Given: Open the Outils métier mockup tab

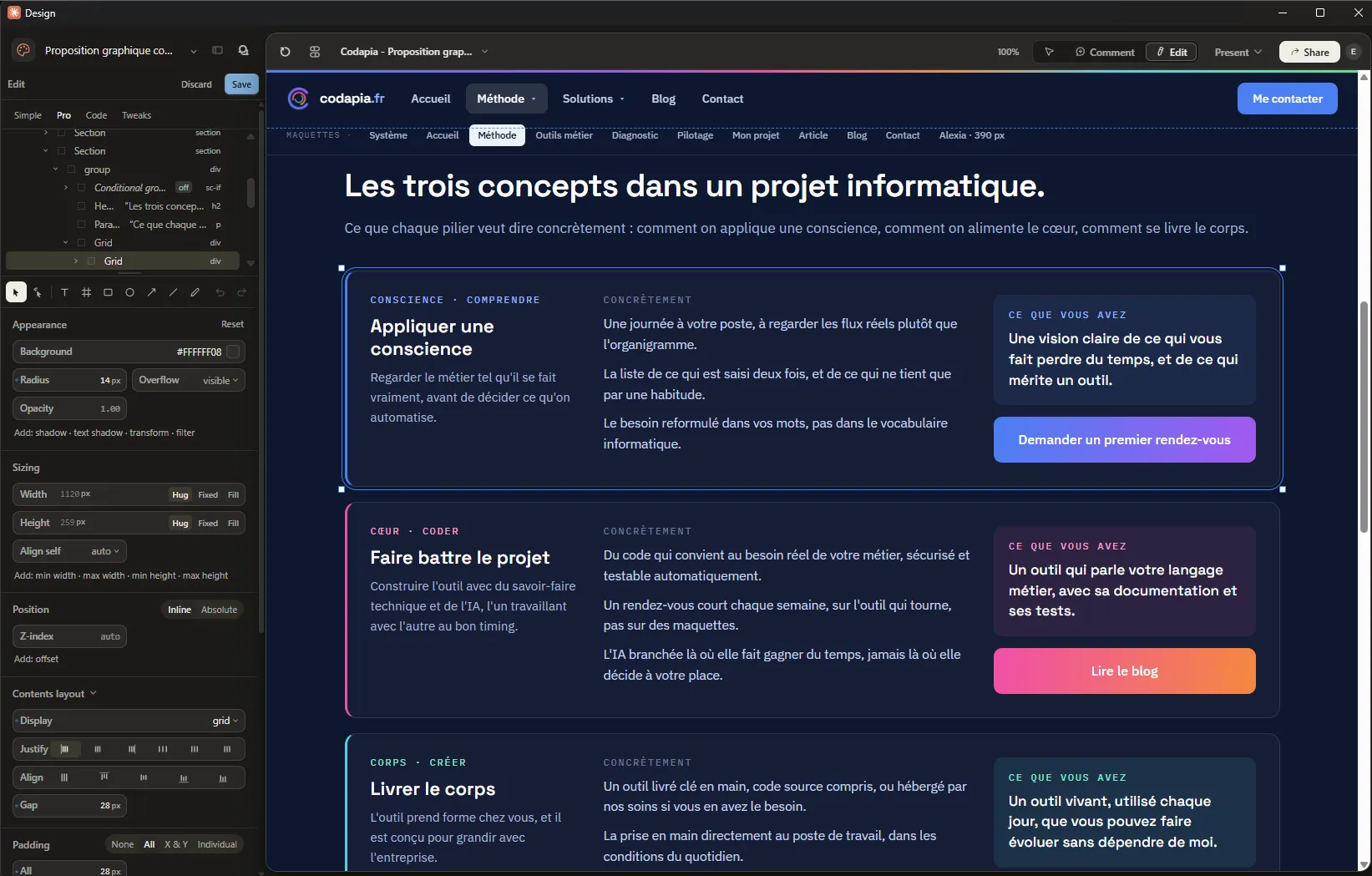Looking at the screenshot, I should pyautogui.click(x=564, y=135).
